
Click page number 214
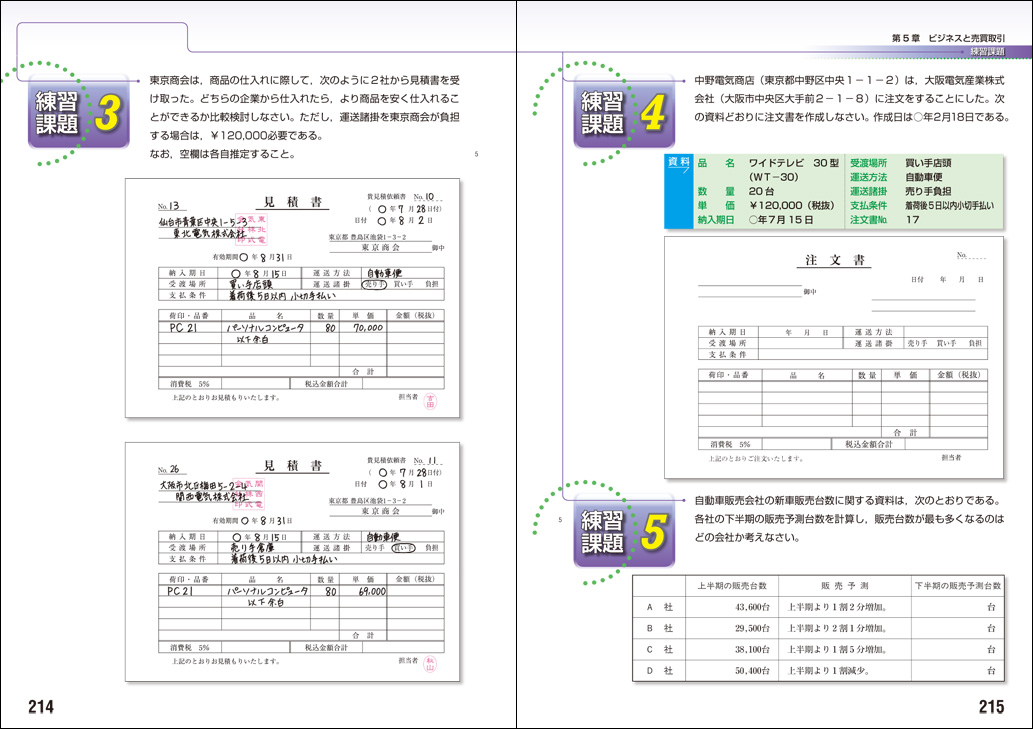click(41, 707)
